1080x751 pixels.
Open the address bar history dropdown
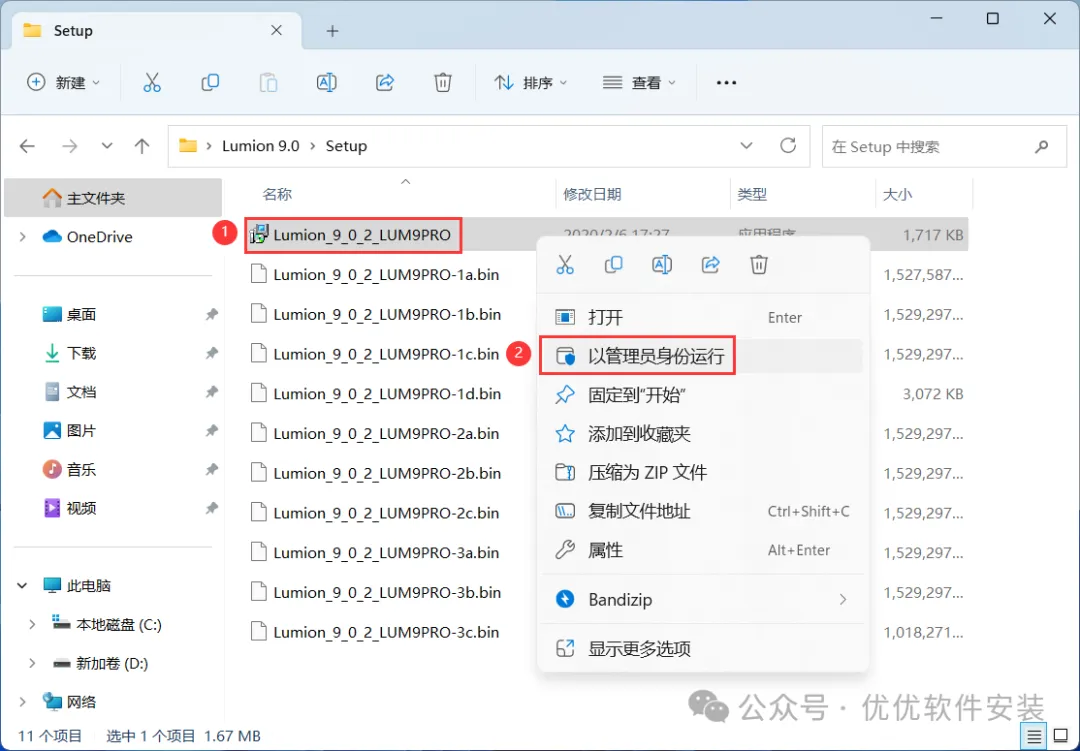click(746, 145)
